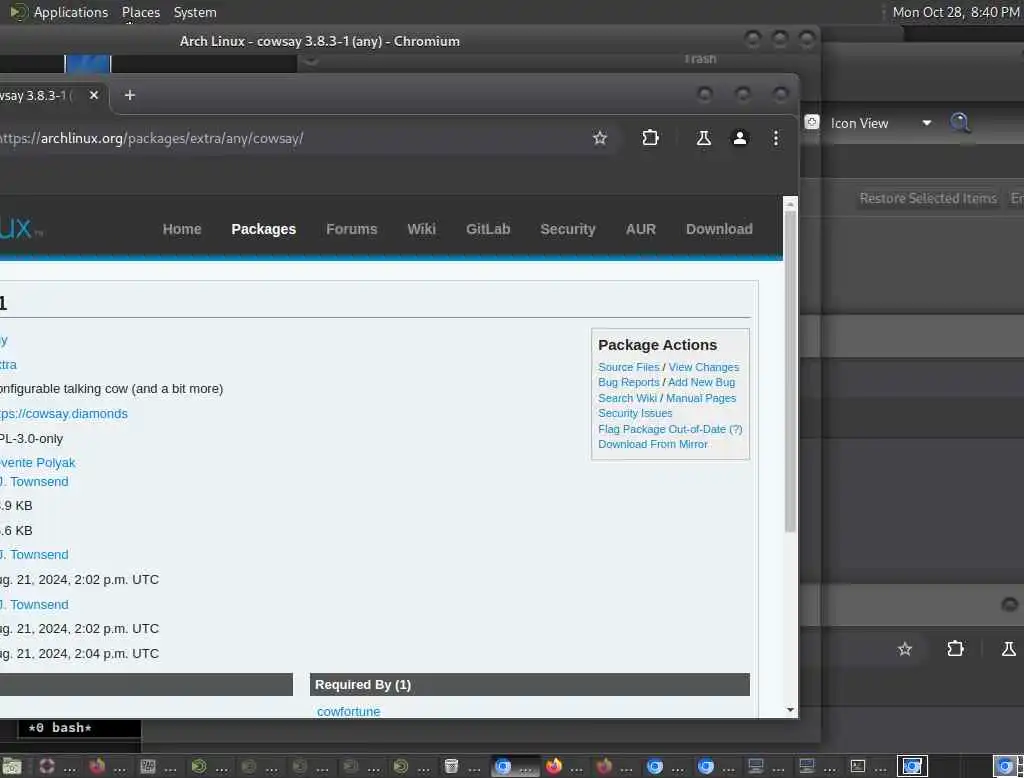Open the Chromium three-dot menu

point(775,138)
